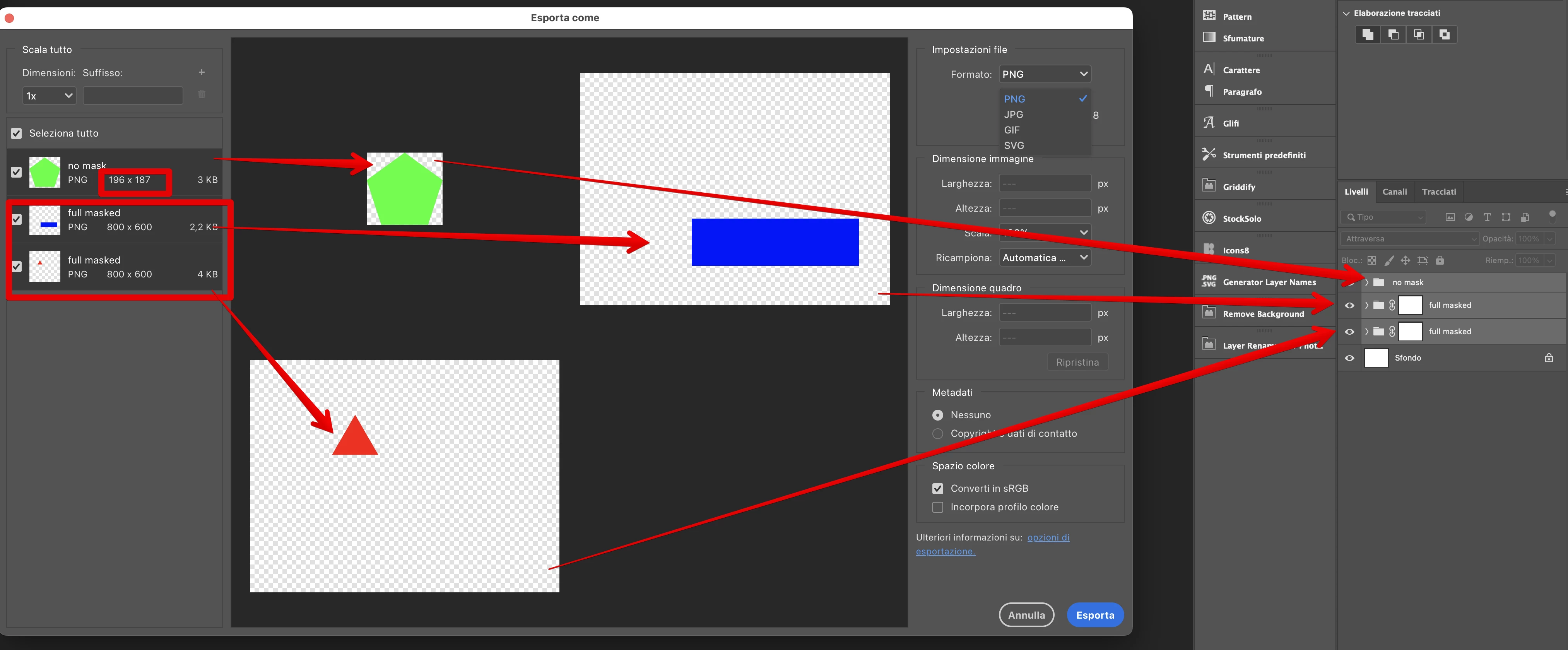Uncheck the 2,2 KB full masked item checkbox
Viewport: 1568px width, 650px height.
click(x=16, y=220)
